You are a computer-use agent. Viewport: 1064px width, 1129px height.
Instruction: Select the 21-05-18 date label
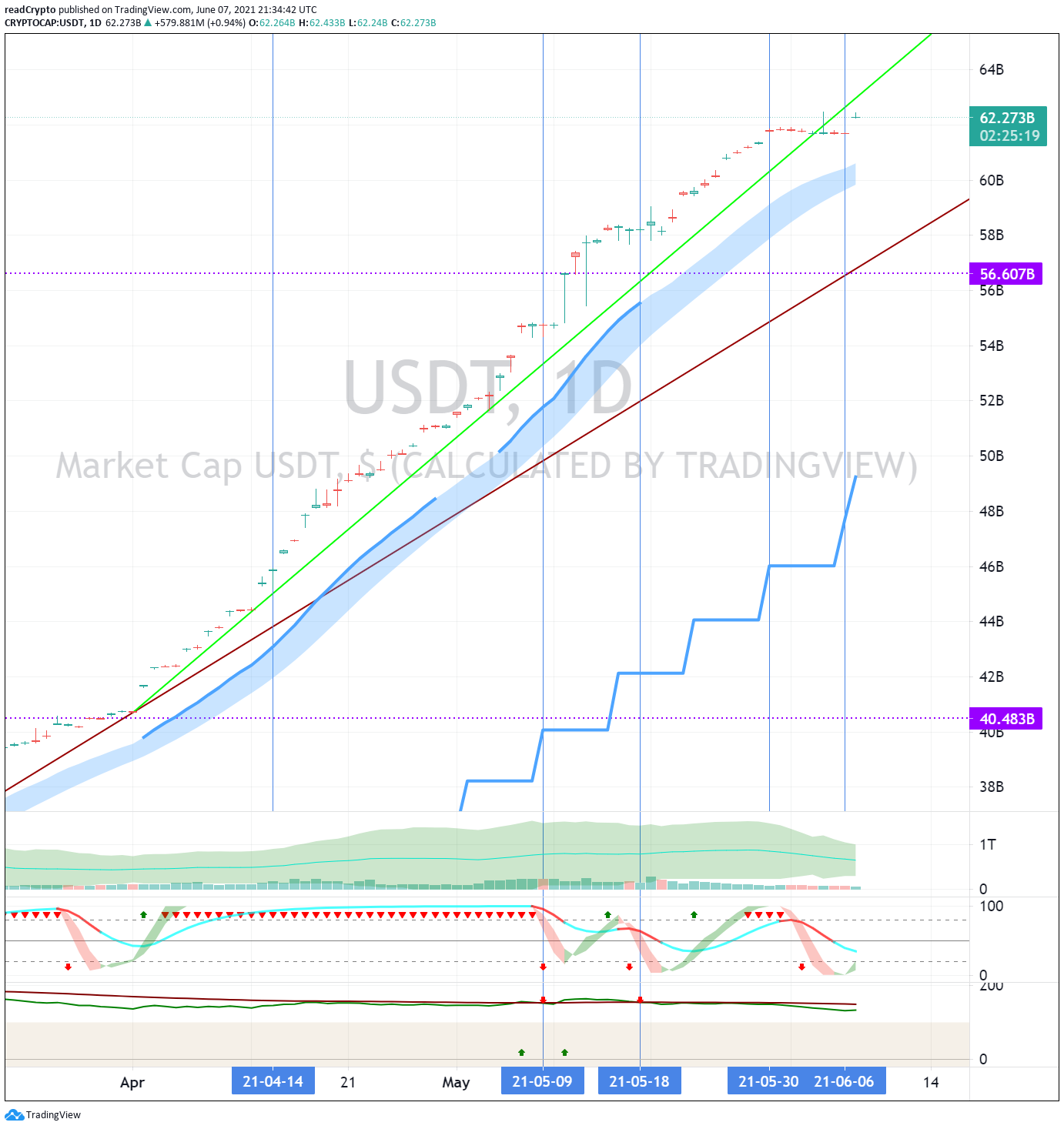(x=639, y=1081)
